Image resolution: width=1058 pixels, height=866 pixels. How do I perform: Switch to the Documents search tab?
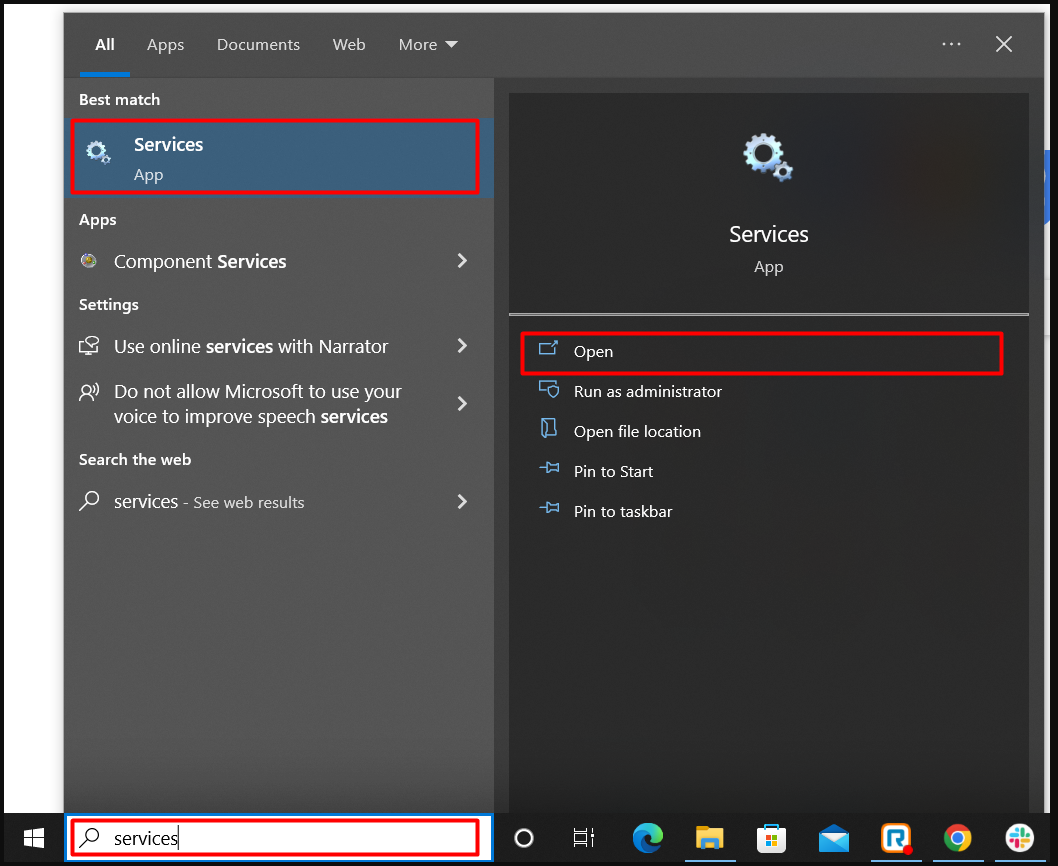pyautogui.click(x=258, y=45)
